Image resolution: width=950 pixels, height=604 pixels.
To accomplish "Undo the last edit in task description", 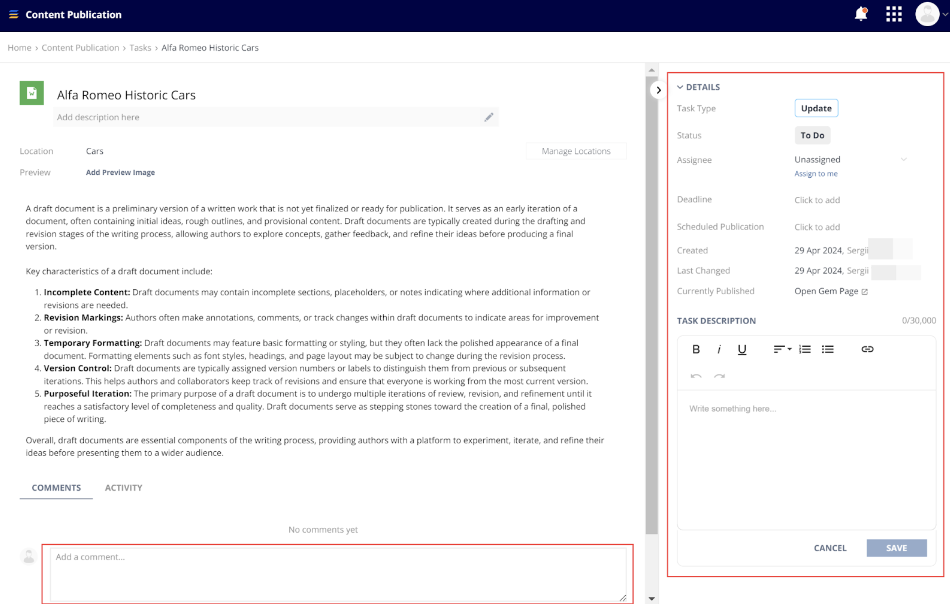I will (696, 376).
